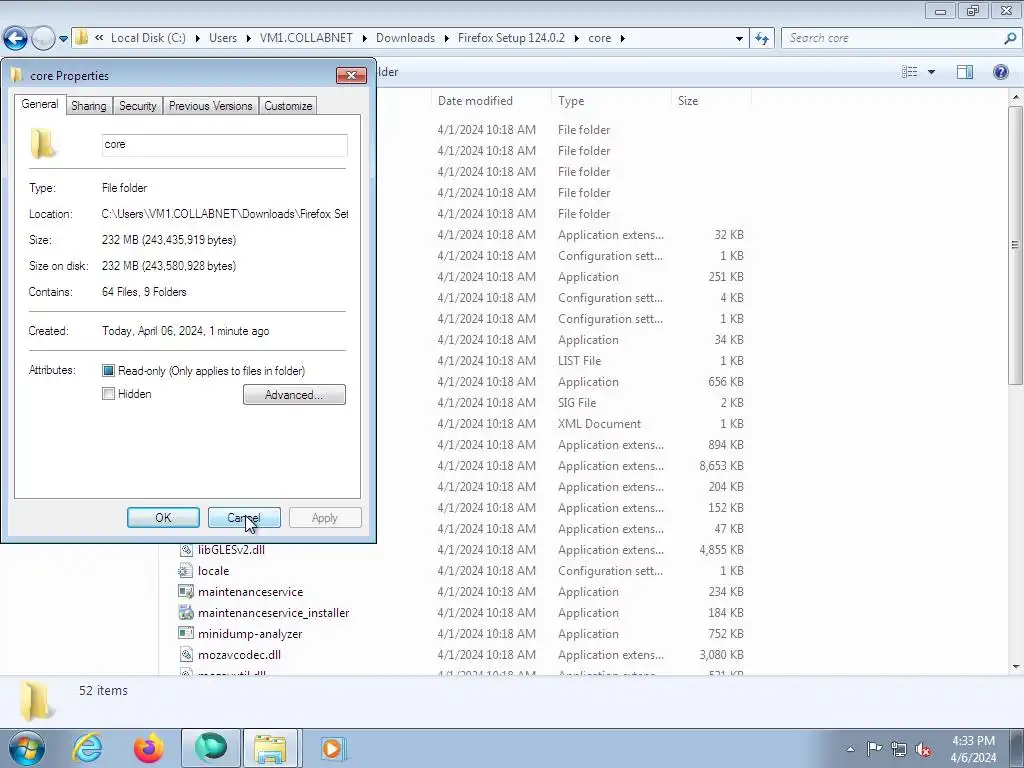
Task: Switch to the General tab
Action: click(x=40, y=104)
